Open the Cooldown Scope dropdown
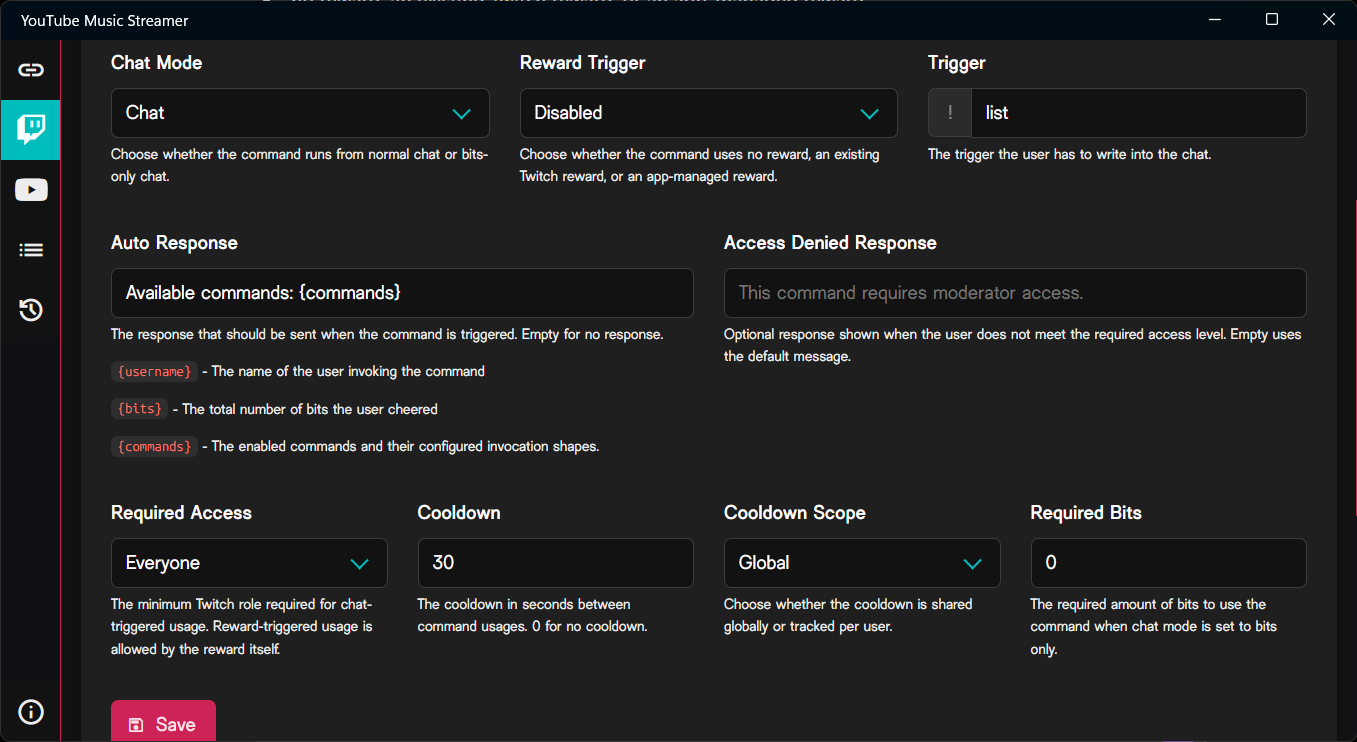This screenshot has height=742, width=1357. 862,563
